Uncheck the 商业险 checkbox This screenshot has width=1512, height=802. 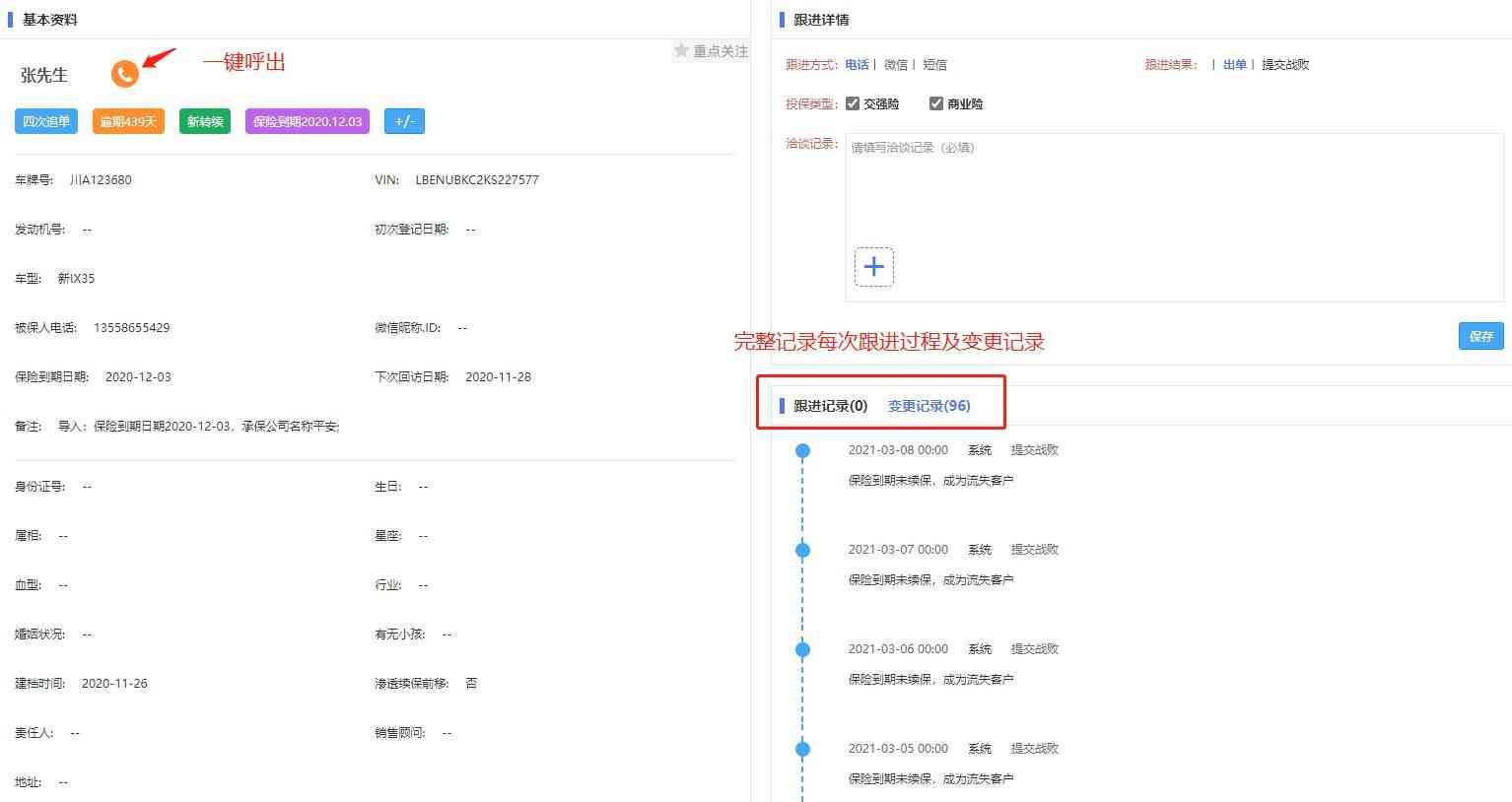click(936, 103)
